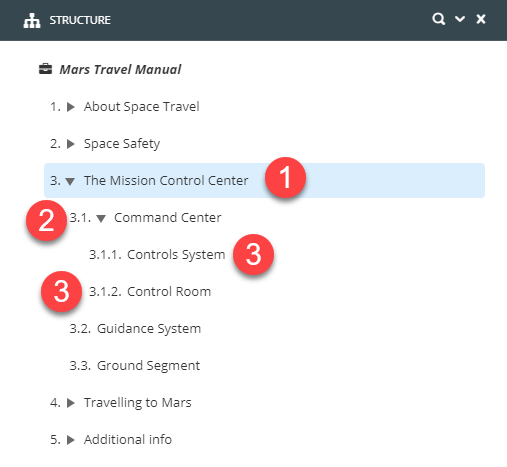Select The Mission Control Center item
507x467 pixels.
coord(166,180)
